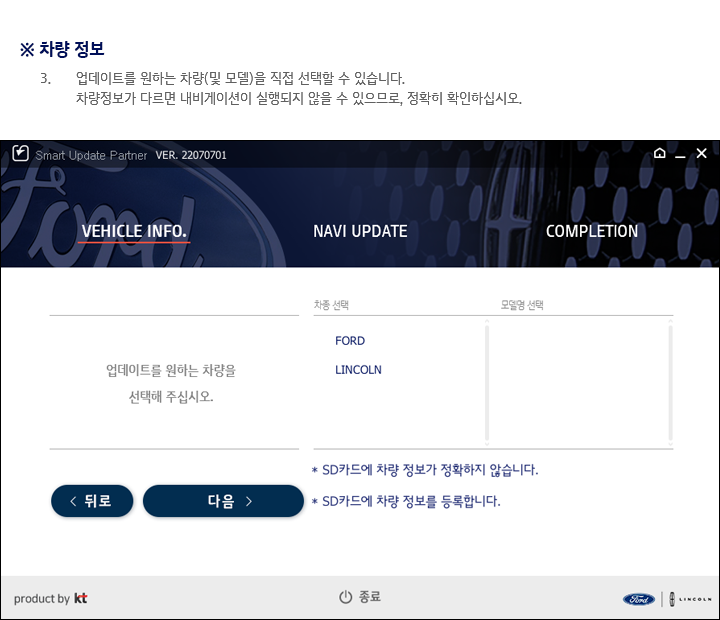This screenshot has width=720, height=620.
Task: Click the SD카드에 차량 정보를 등록합니다 message
Action: (x=406, y=501)
